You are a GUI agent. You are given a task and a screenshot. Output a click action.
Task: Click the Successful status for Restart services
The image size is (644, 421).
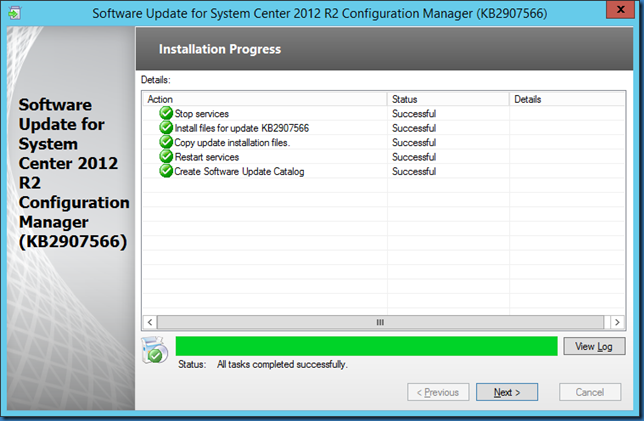(414, 157)
